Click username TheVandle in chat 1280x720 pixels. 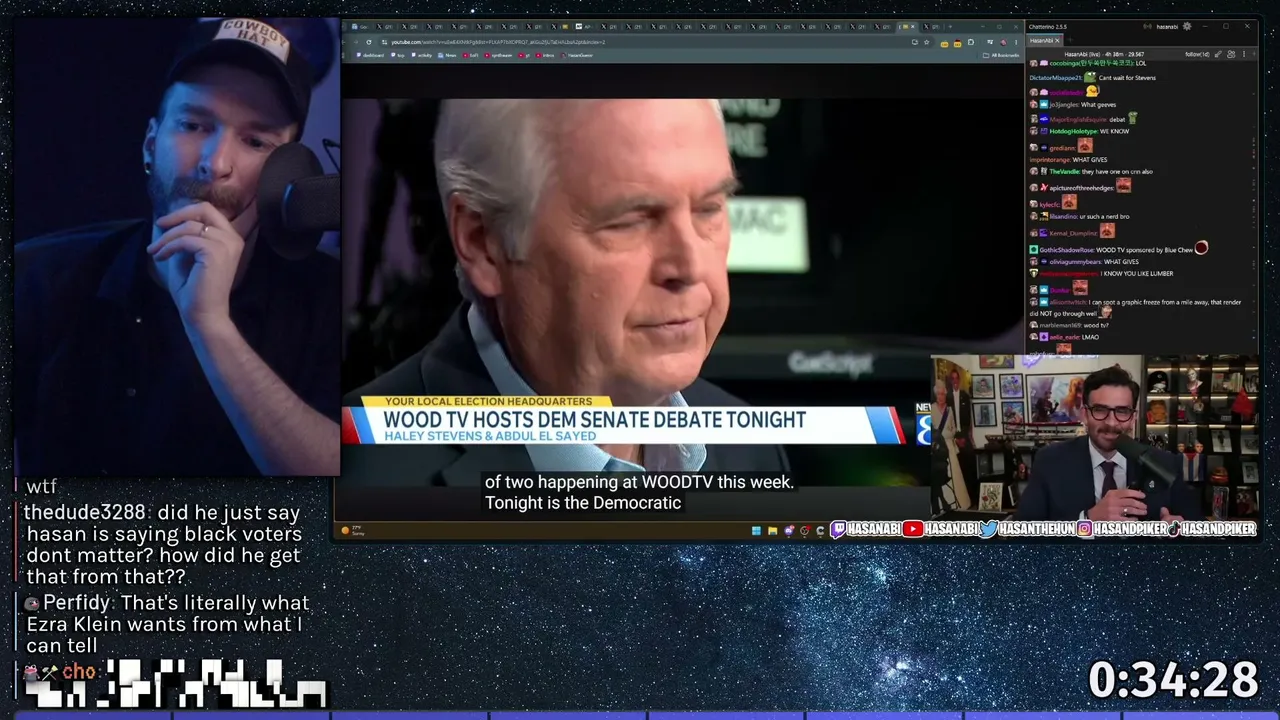coord(1064,172)
